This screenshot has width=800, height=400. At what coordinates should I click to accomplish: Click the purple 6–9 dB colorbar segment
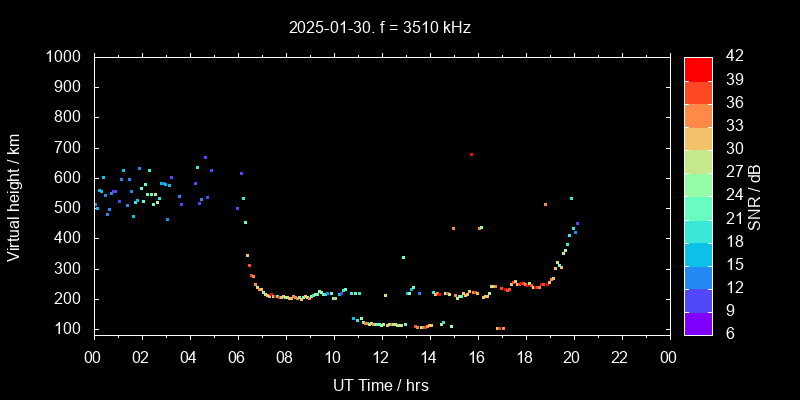tap(698, 322)
